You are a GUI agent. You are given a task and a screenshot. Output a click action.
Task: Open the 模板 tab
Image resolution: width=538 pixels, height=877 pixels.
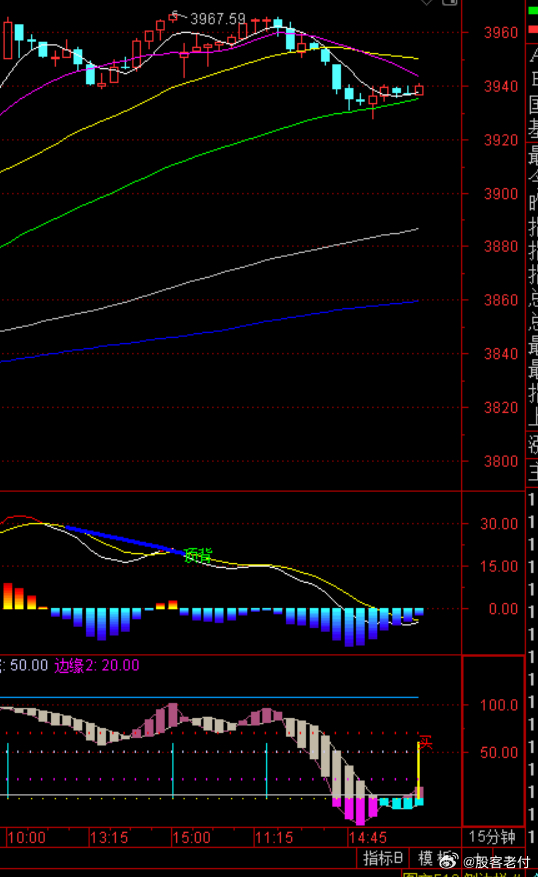[x=435, y=858]
